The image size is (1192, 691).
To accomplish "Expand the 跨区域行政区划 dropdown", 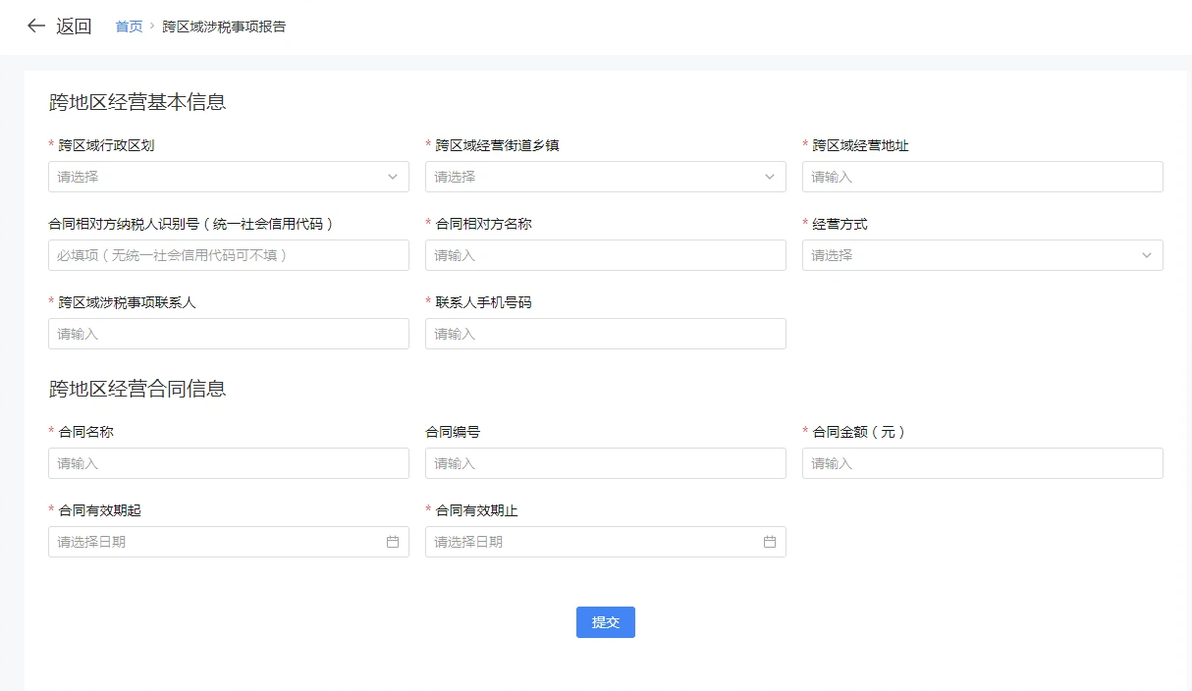I will click(228, 177).
